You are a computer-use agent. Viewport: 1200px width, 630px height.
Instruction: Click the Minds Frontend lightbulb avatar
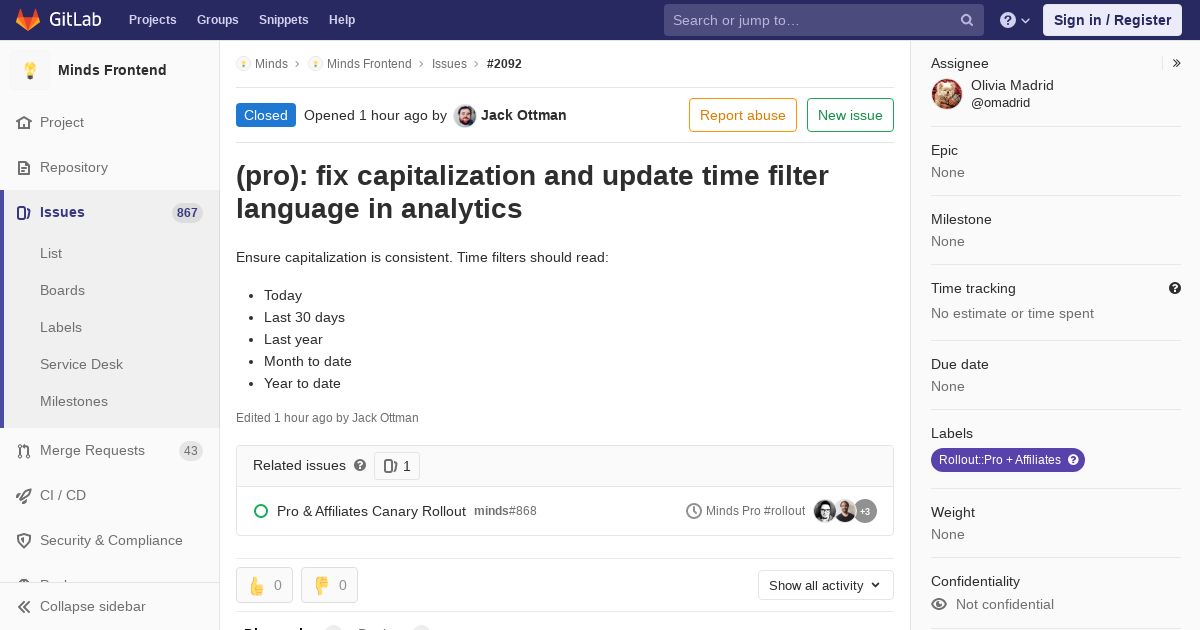[30, 70]
